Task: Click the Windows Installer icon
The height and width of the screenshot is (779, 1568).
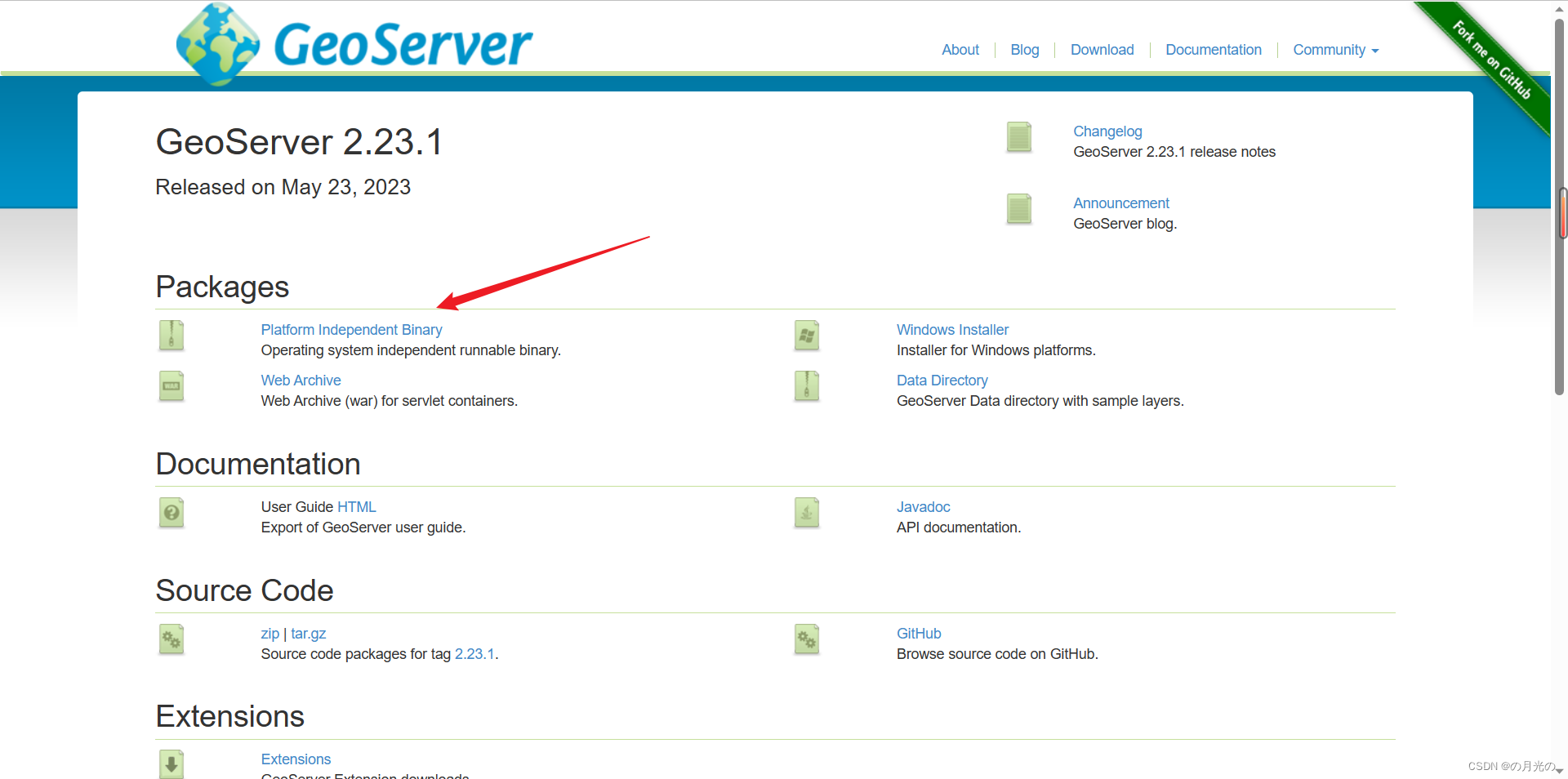Action: point(807,336)
